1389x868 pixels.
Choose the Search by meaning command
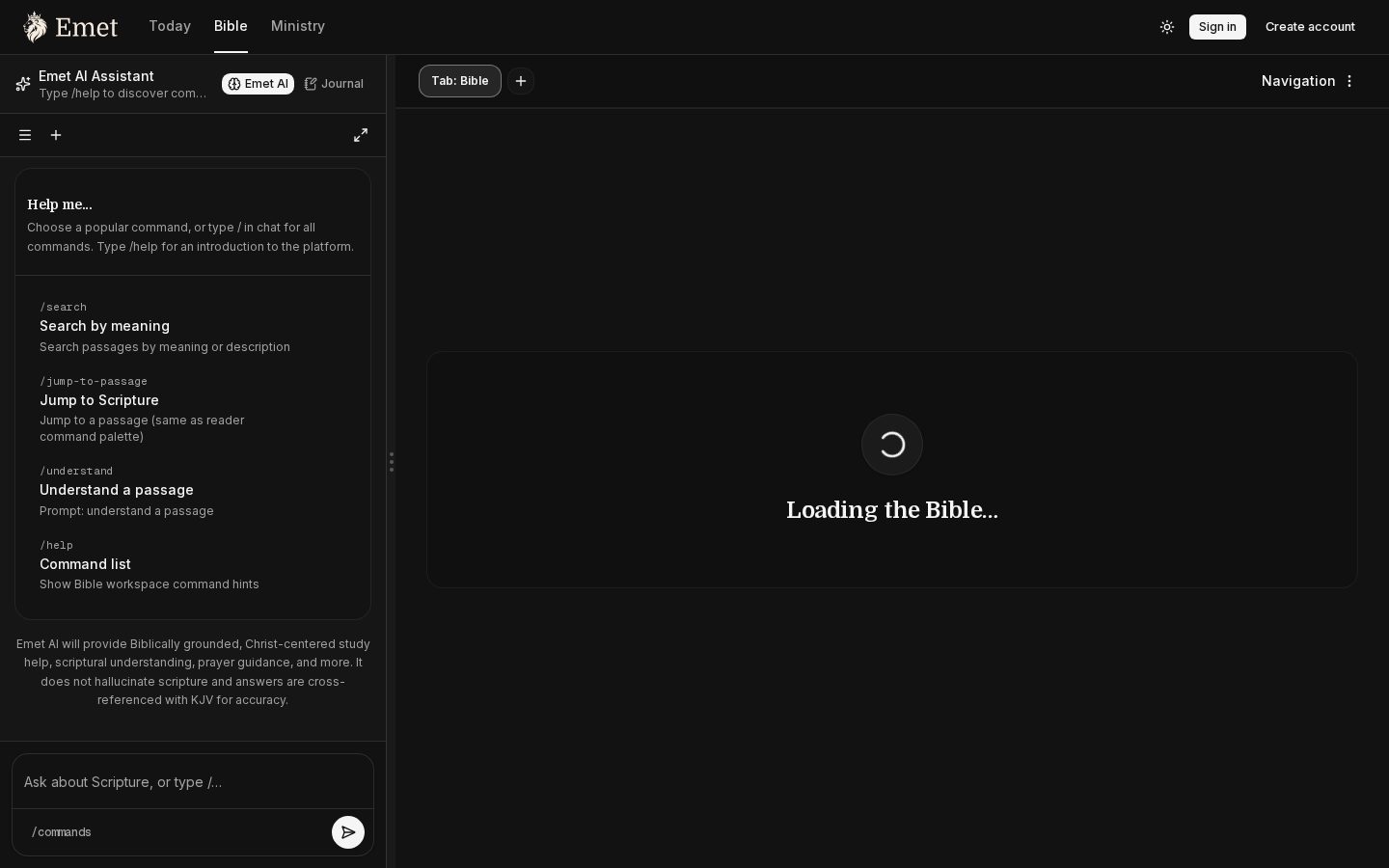click(x=193, y=327)
